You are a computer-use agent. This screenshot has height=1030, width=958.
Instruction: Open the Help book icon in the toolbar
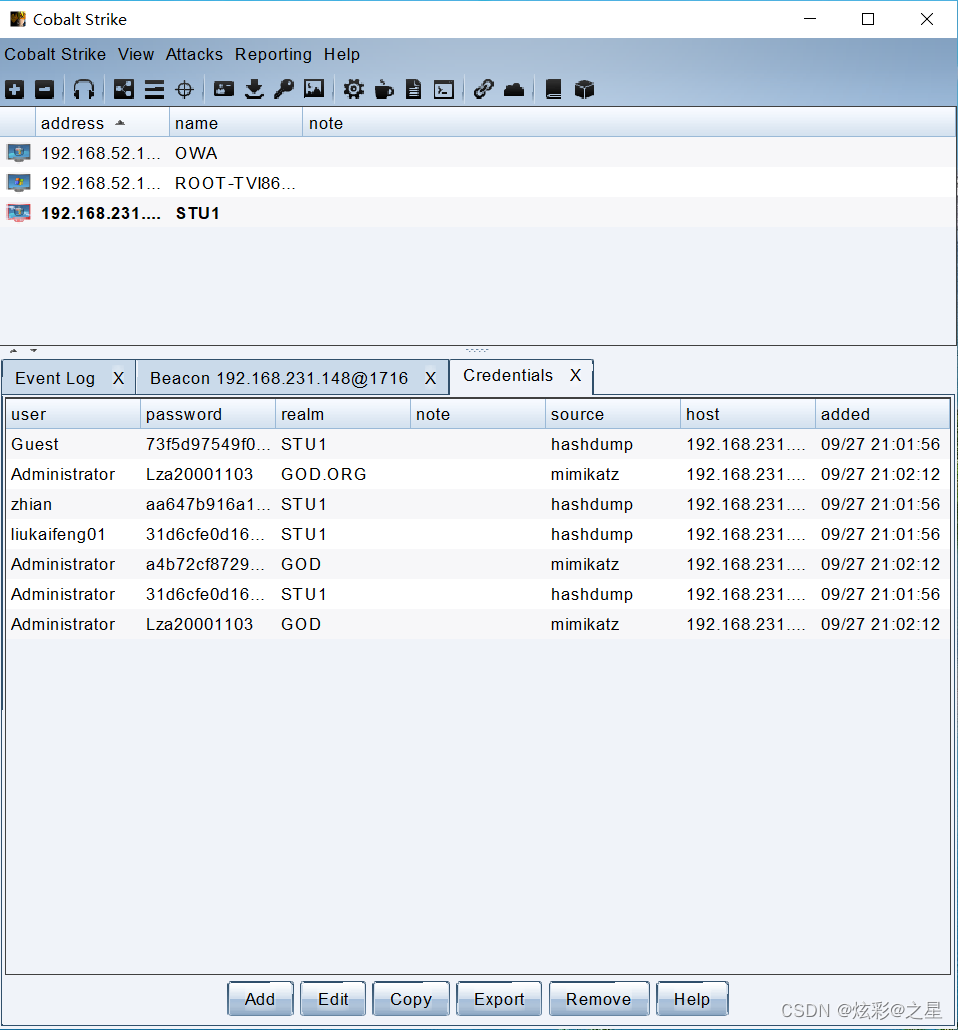click(x=553, y=89)
